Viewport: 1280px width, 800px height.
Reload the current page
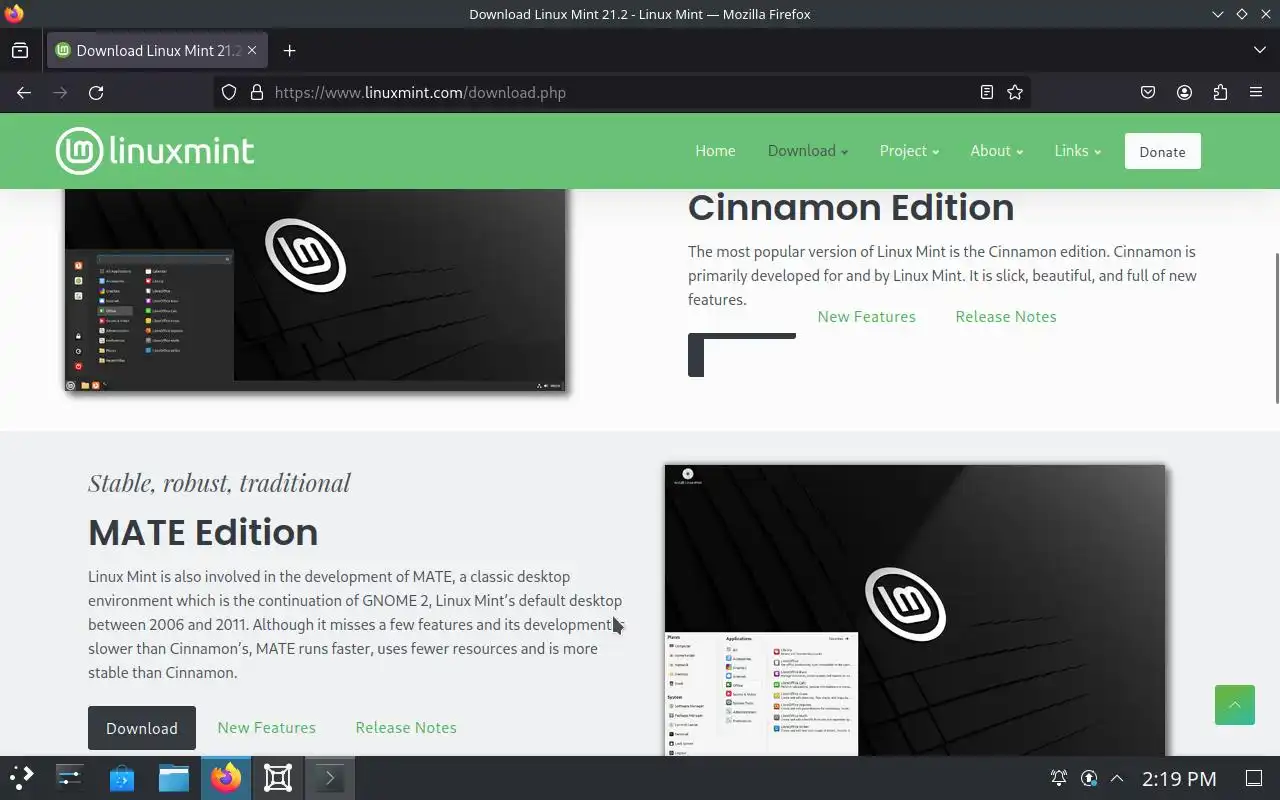(96, 93)
